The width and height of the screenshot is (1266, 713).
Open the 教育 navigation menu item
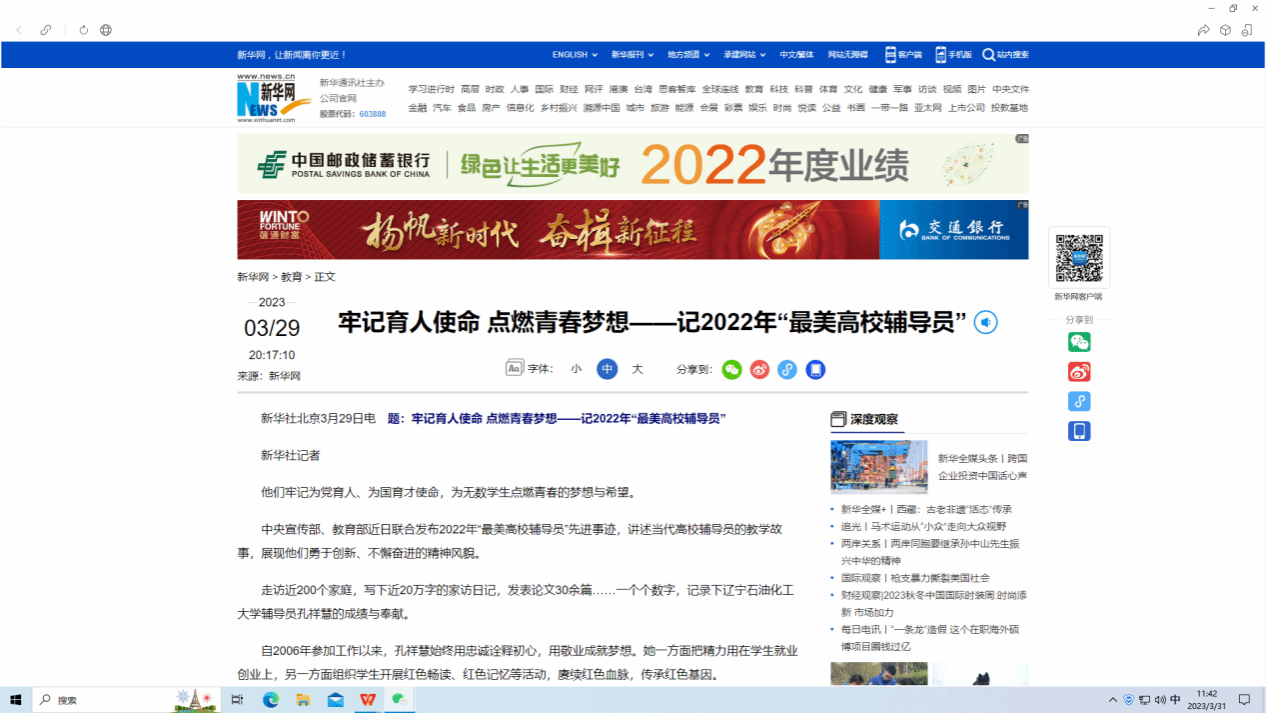click(x=754, y=89)
